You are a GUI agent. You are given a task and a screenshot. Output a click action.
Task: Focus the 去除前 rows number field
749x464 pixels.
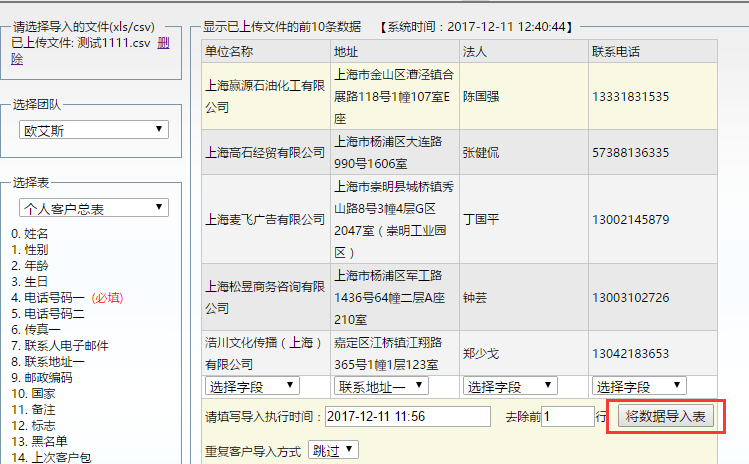coord(566,416)
